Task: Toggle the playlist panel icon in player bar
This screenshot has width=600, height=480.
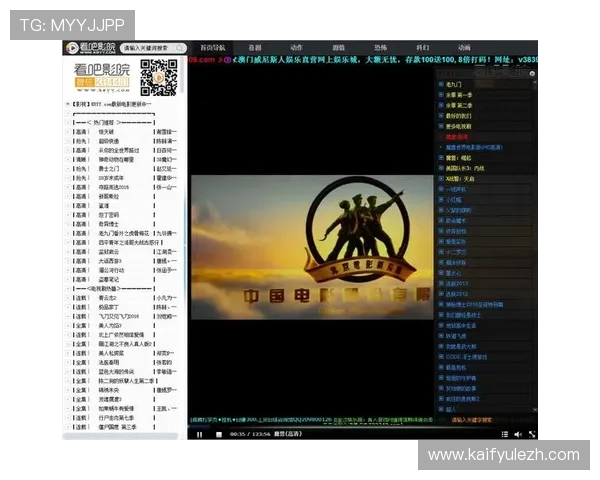Action: click(x=505, y=434)
